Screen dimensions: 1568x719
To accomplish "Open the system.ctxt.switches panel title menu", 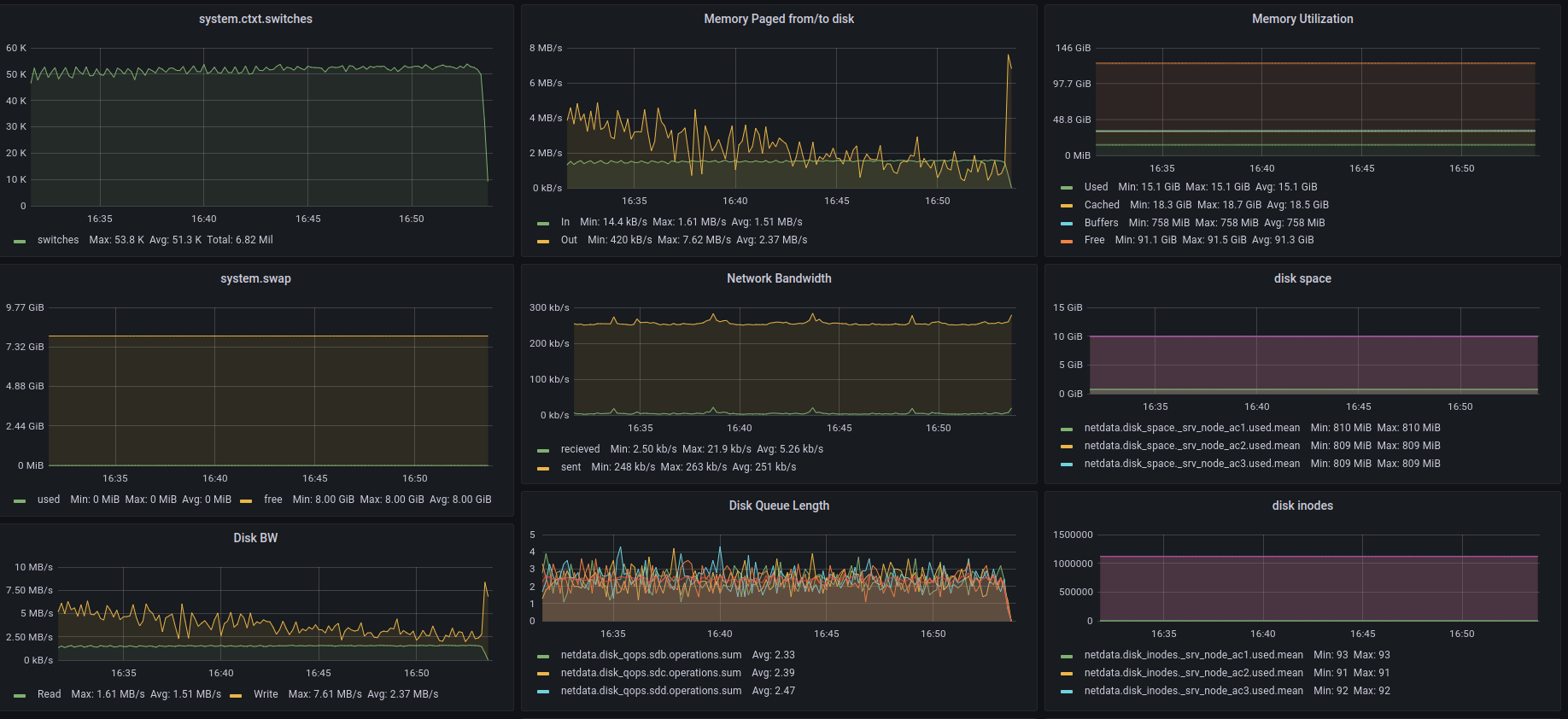I will pos(255,19).
